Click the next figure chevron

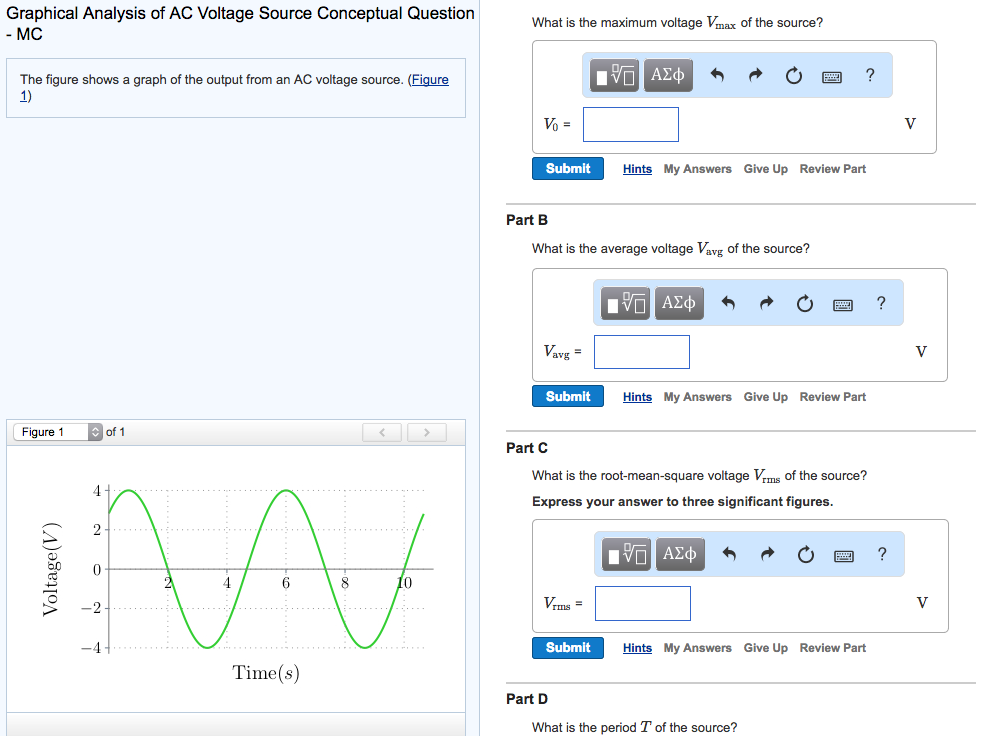tap(426, 431)
